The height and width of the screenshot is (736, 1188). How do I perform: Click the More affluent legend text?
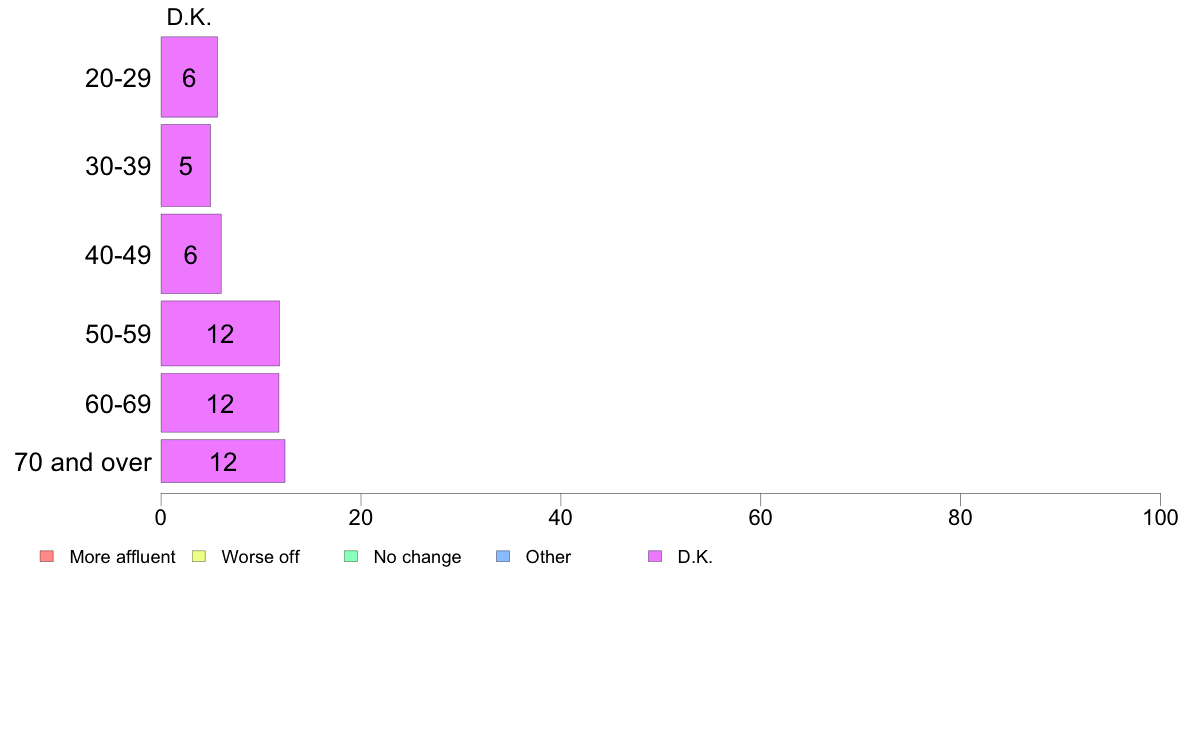[x=122, y=556]
